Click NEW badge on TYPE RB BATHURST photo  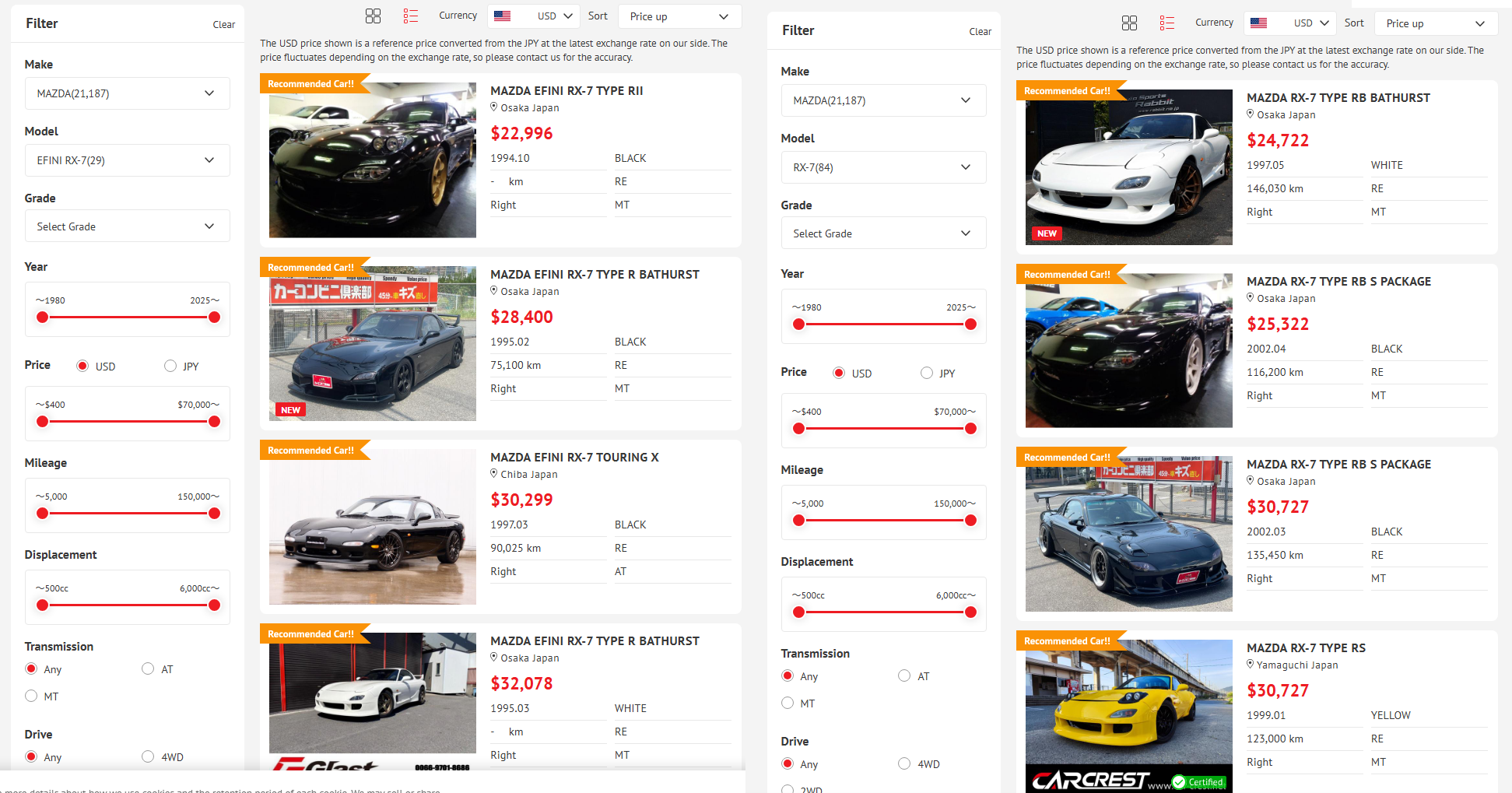point(1047,233)
